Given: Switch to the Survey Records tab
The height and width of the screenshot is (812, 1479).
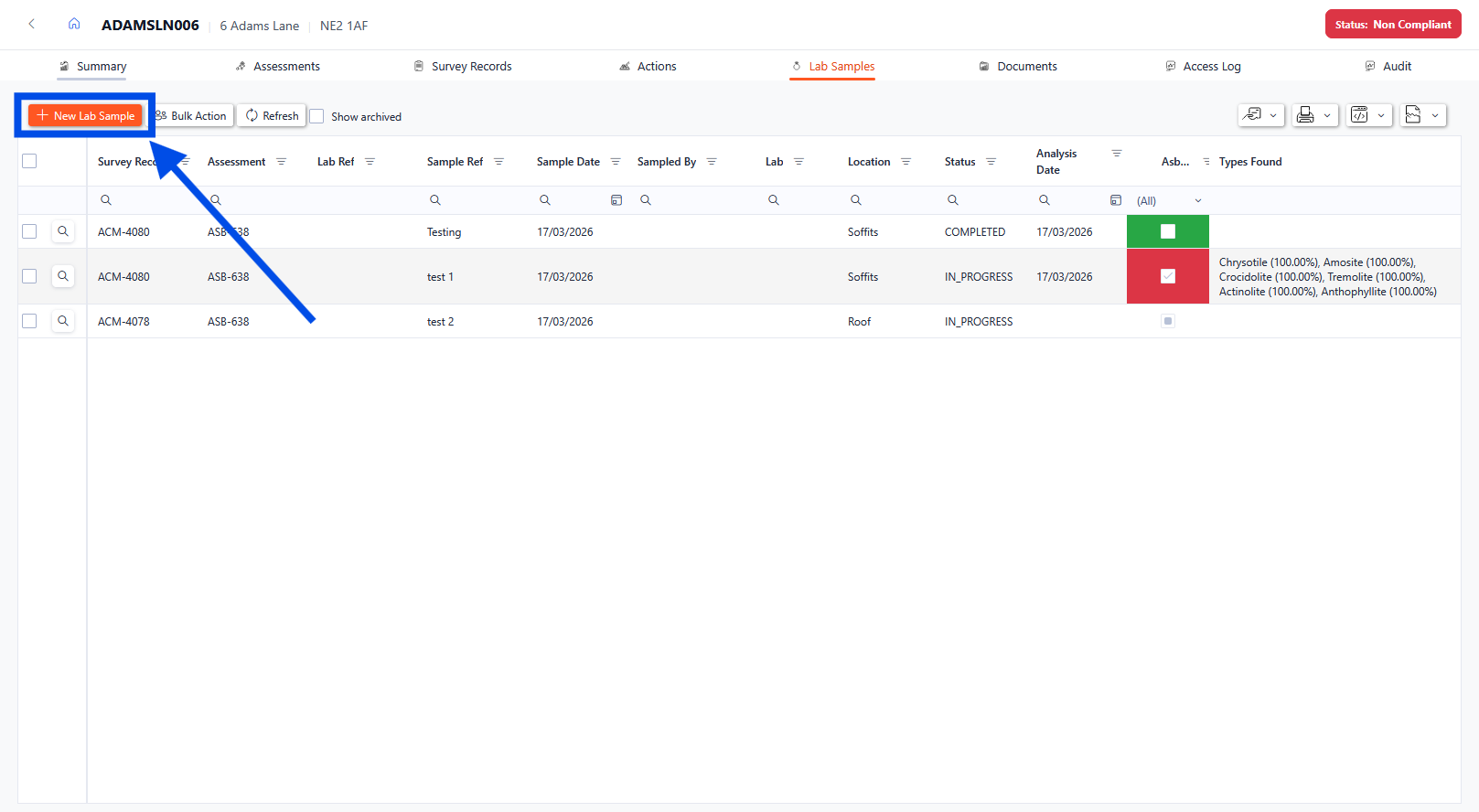Looking at the screenshot, I should click(x=462, y=67).
